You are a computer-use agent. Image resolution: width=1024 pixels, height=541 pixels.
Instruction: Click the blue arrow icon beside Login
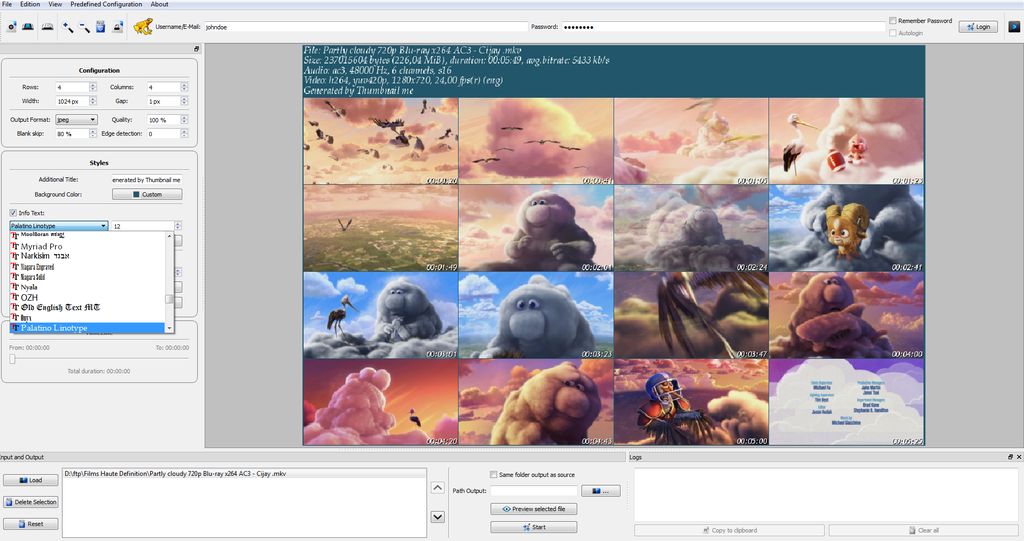pos(1014,27)
